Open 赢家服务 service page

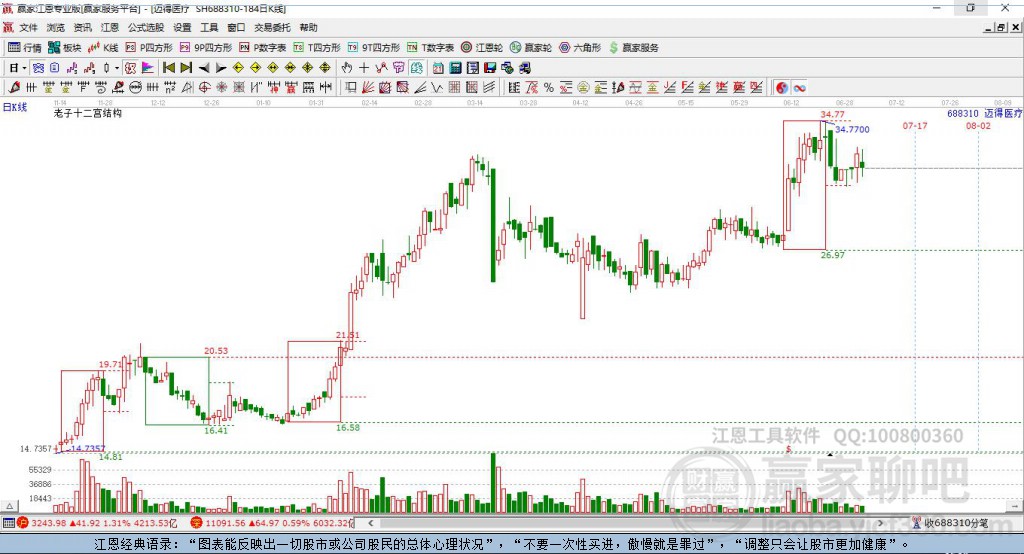[x=634, y=48]
